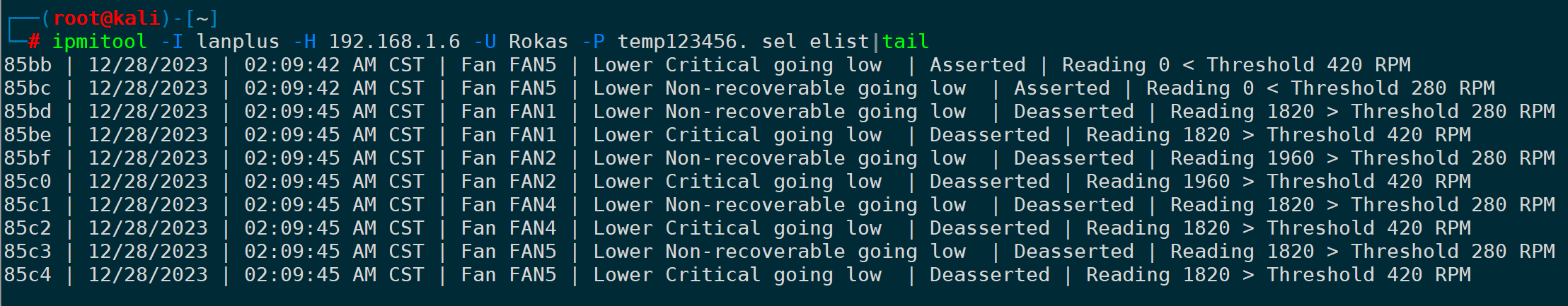The width and height of the screenshot is (1568, 306).
Task: Click the username Rokas in command
Action: pyautogui.click(x=538, y=42)
